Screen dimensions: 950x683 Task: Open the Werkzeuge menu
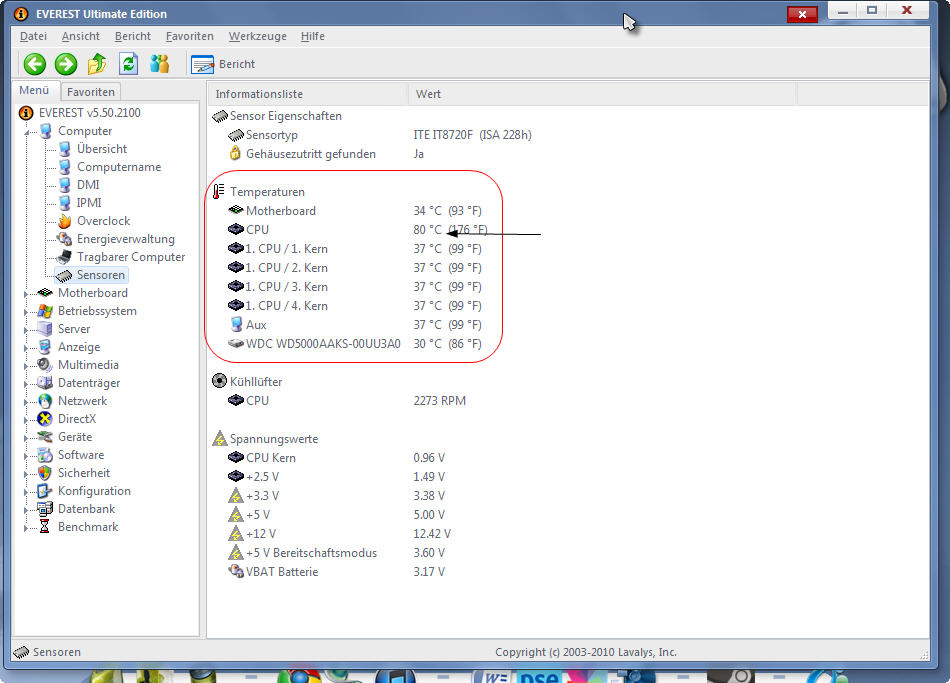pyautogui.click(x=257, y=36)
